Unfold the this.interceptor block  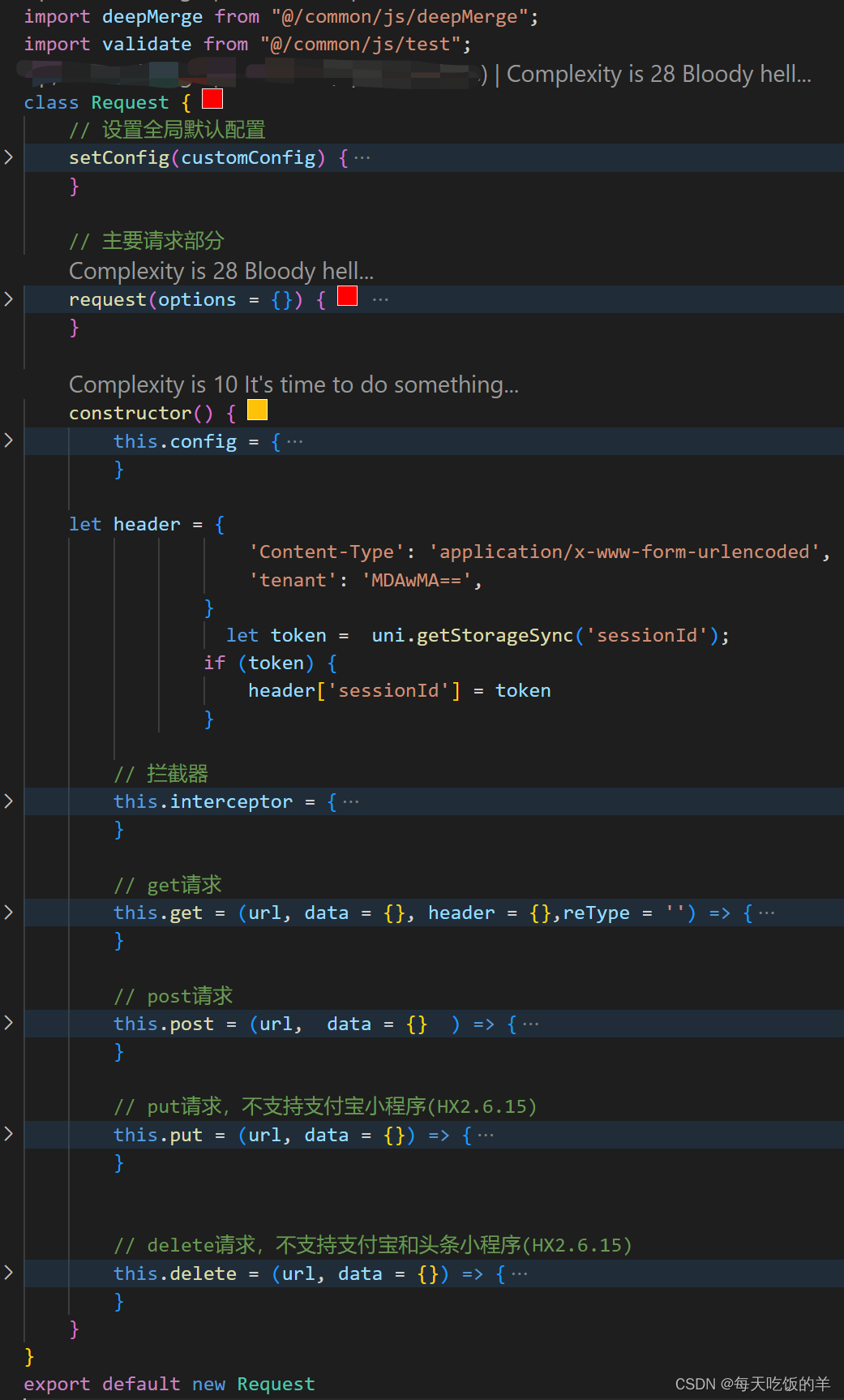(9, 801)
